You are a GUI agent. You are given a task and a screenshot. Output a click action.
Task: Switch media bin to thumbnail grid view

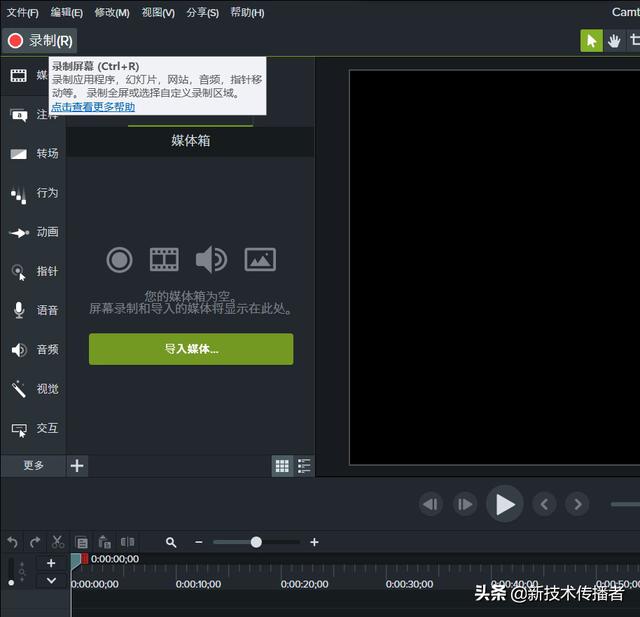(x=282, y=466)
